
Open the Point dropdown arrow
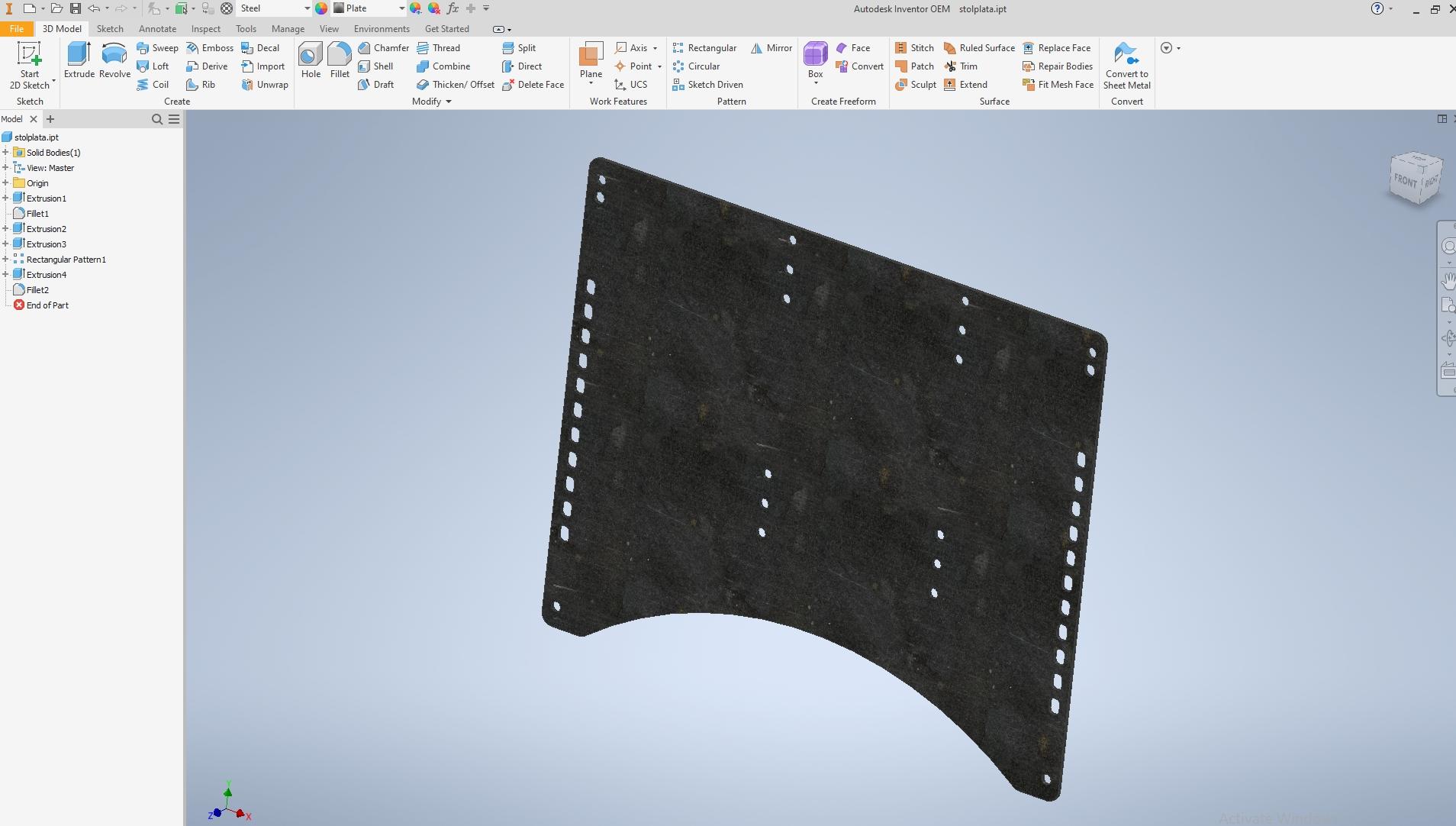(659, 66)
